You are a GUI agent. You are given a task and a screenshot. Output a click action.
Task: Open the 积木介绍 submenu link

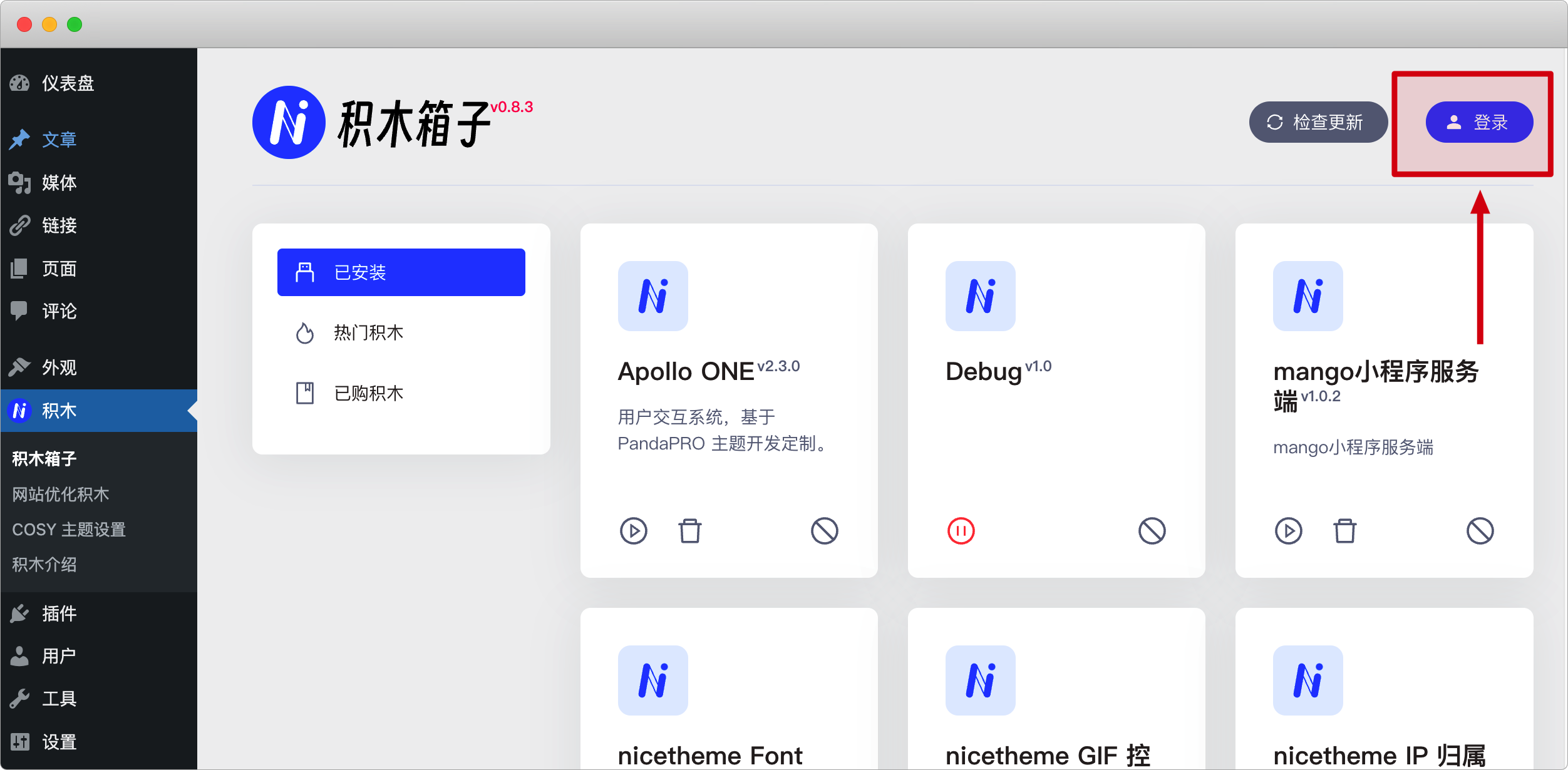pos(44,565)
